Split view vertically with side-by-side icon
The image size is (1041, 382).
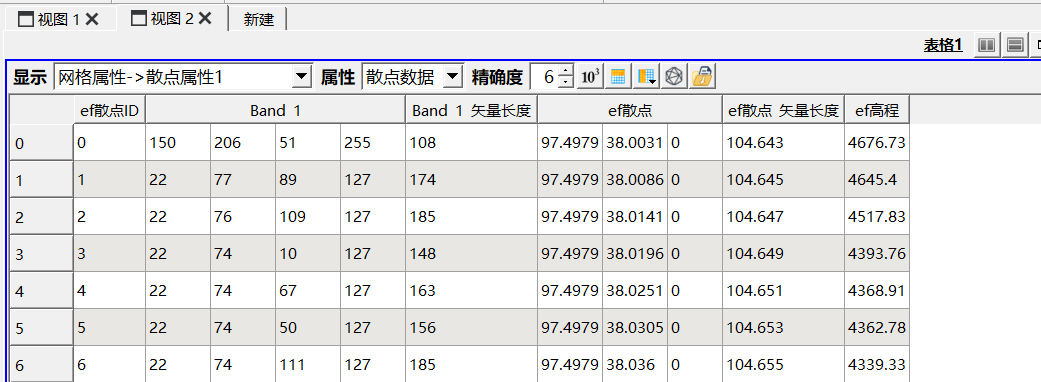tap(987, 45)
